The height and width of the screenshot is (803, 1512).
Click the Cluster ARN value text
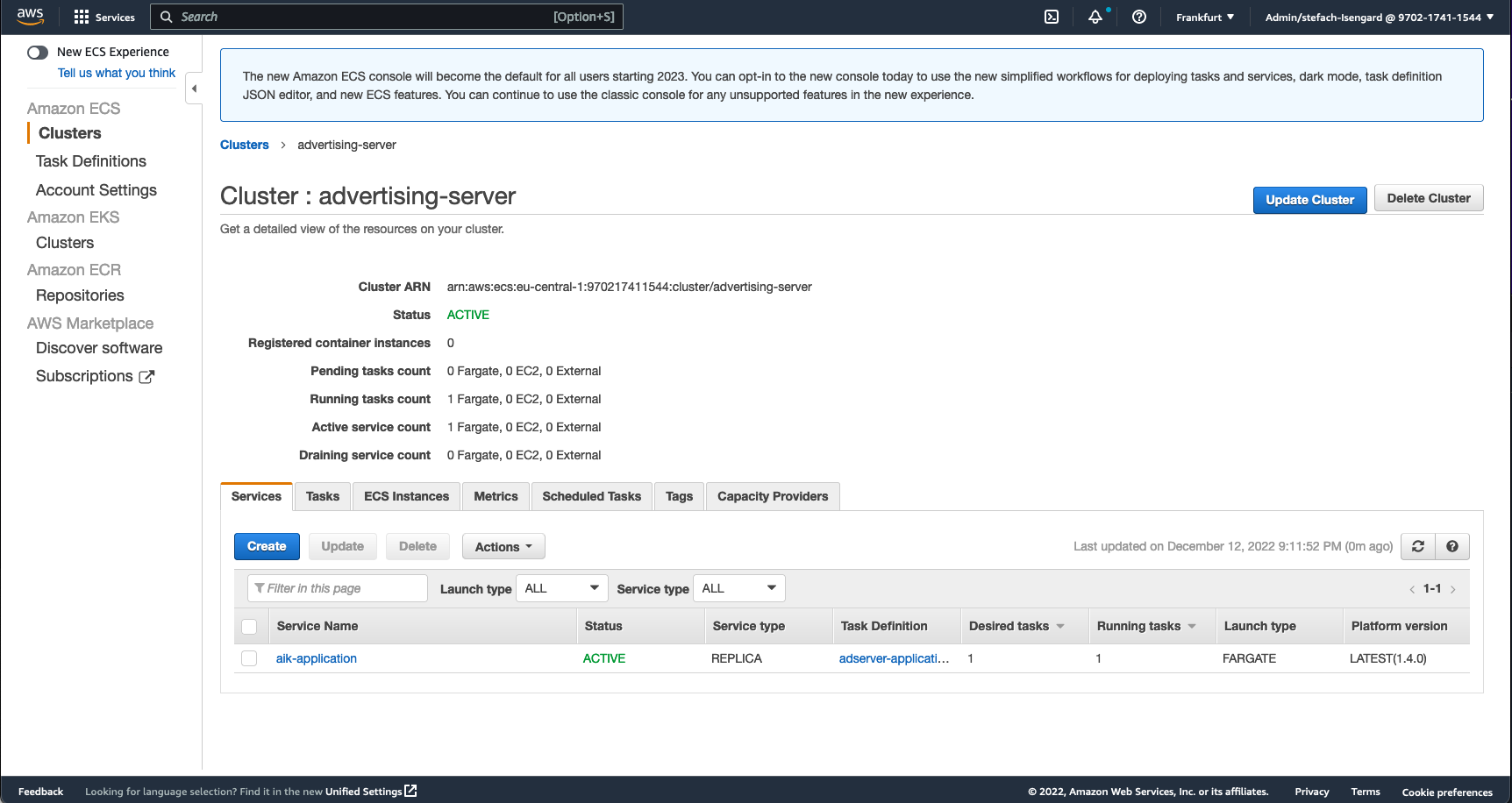[x=630, y=287]
